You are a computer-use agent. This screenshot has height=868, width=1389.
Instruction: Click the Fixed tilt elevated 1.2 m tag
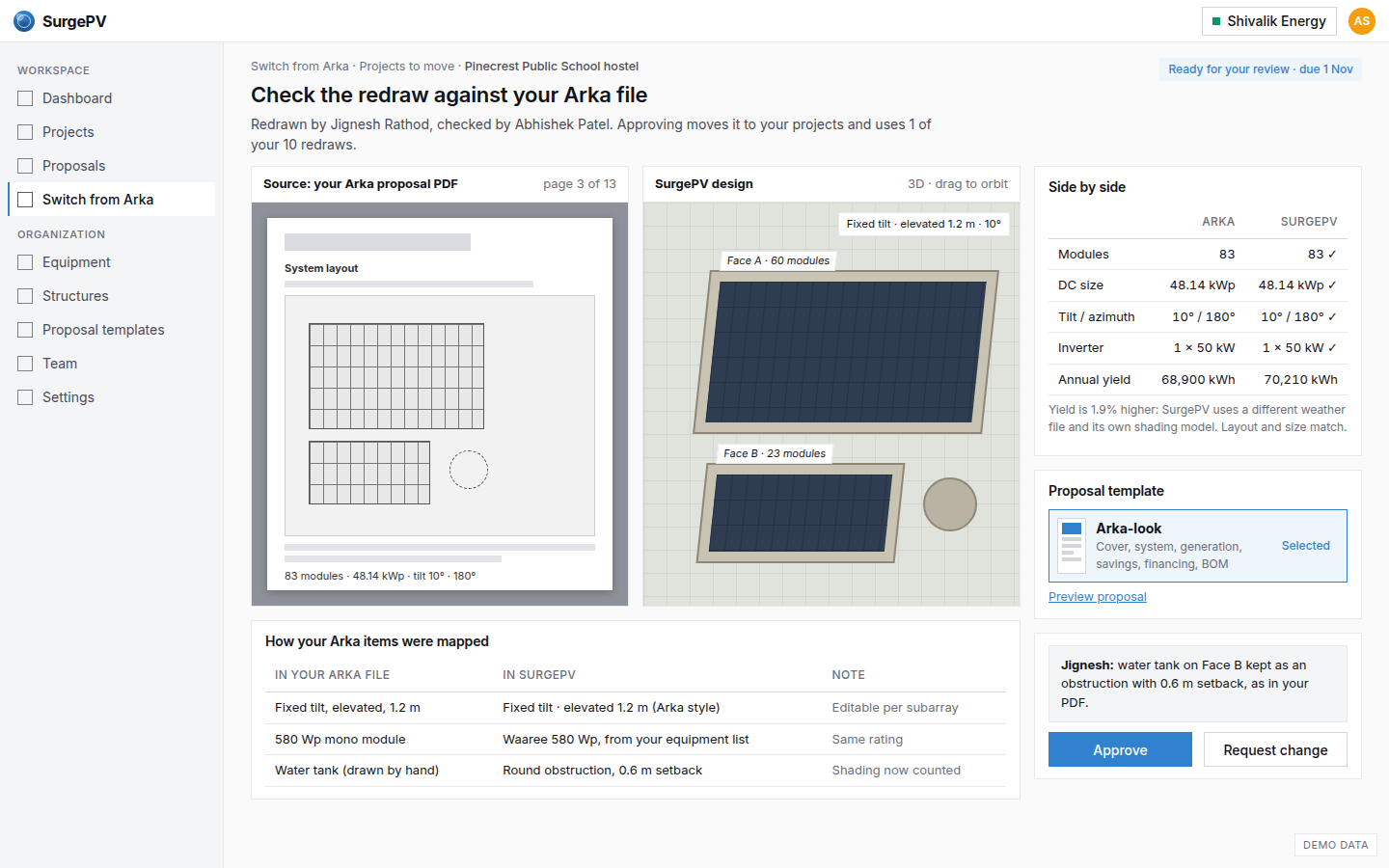[x=924, y=224]
